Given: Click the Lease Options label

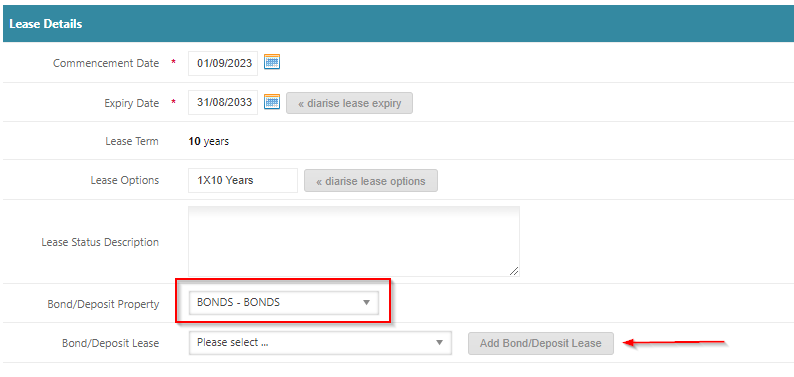Looking at the screenshot, I should pos(125,180).
